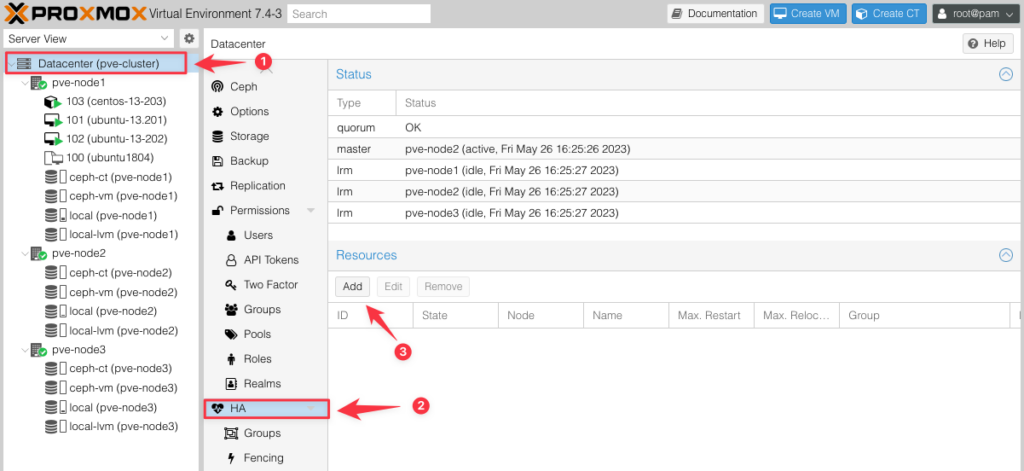
Task: Click the disabled Edit button
Action: point(393,286)
